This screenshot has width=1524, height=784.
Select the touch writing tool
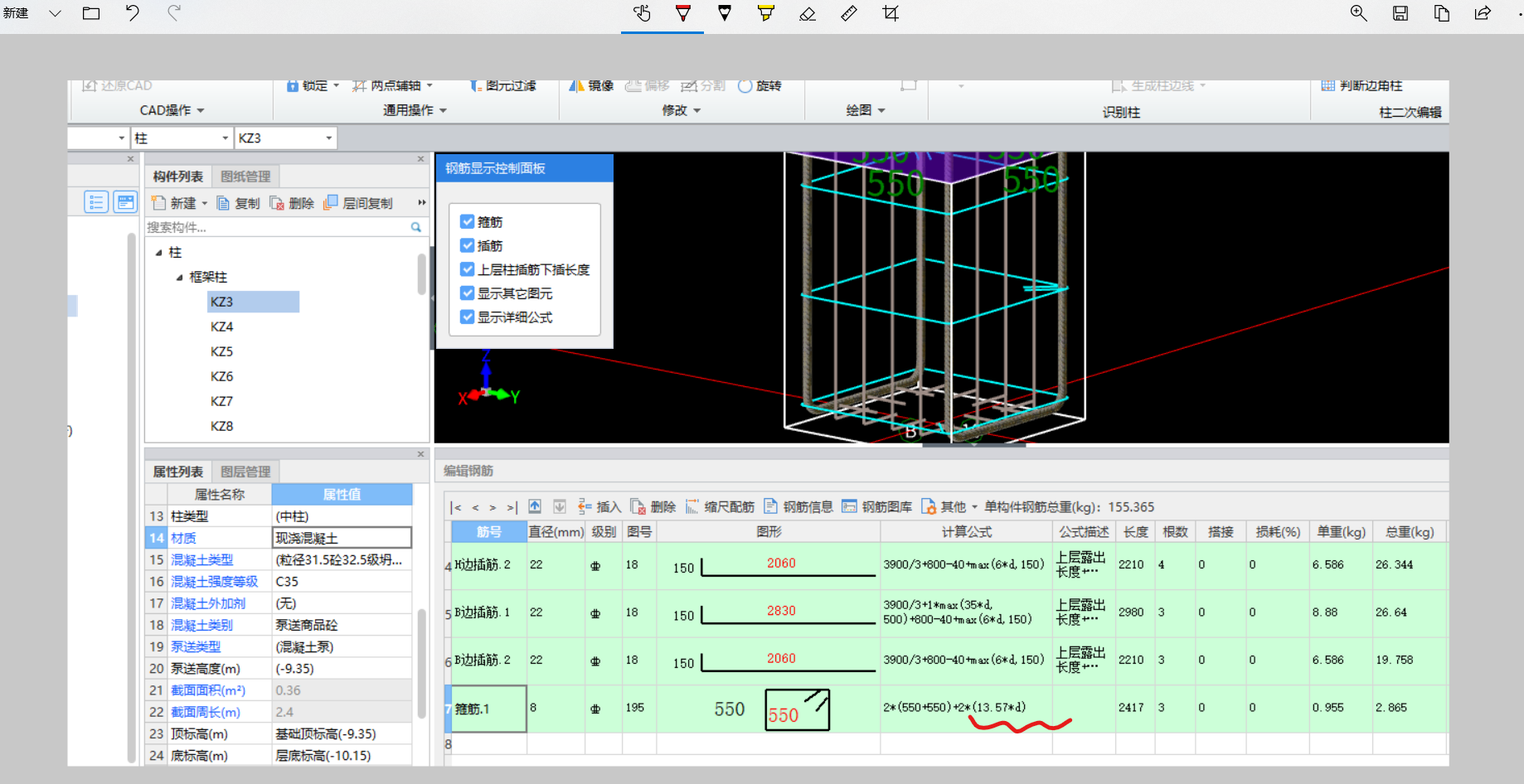click(642, 13)
